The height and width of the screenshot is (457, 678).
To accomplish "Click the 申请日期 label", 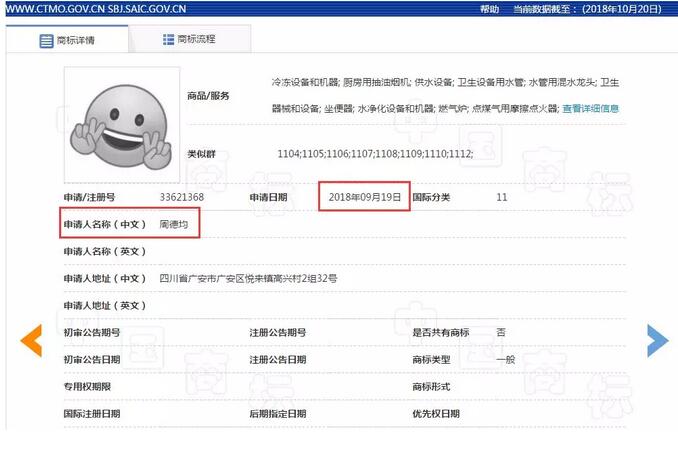I will click(x=268, y=198).
